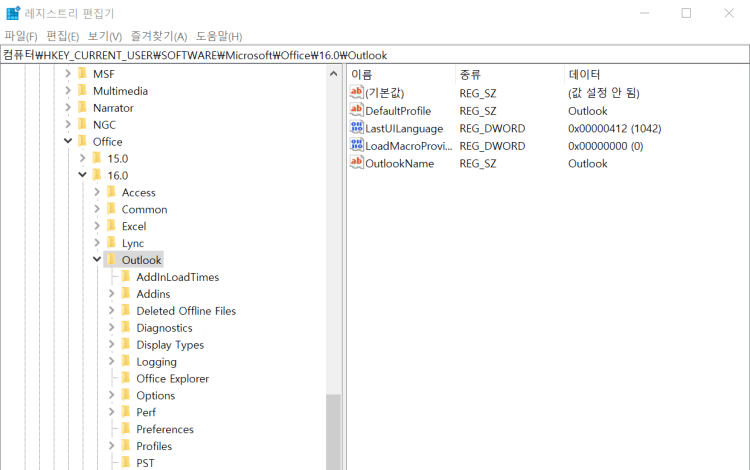Select the OutlookName value name
This screenshot has height=470, width=750.
pos(399,164)
